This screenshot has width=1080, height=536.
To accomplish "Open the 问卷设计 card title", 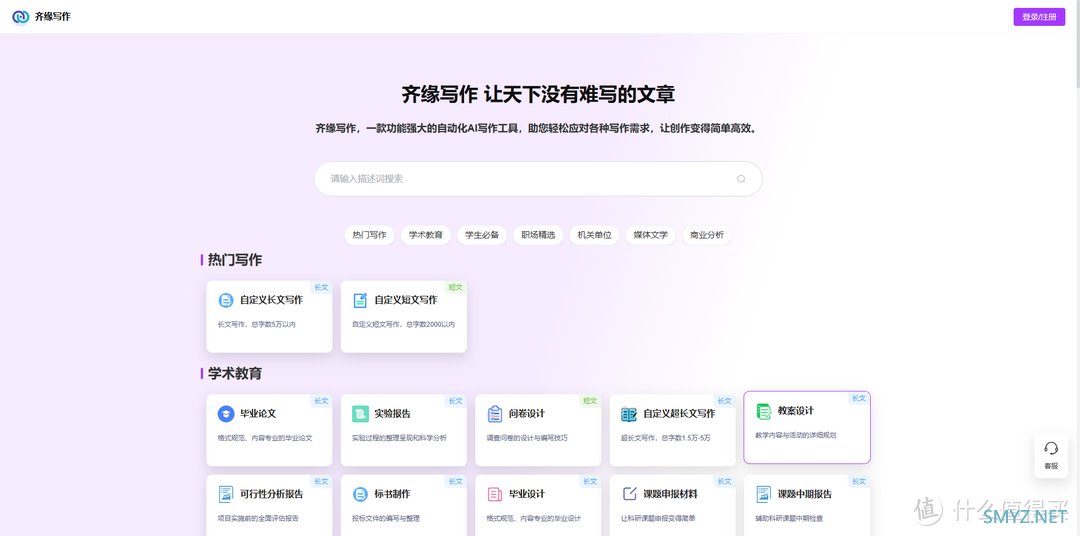I will pyautogui.click(x=527, y=414).
